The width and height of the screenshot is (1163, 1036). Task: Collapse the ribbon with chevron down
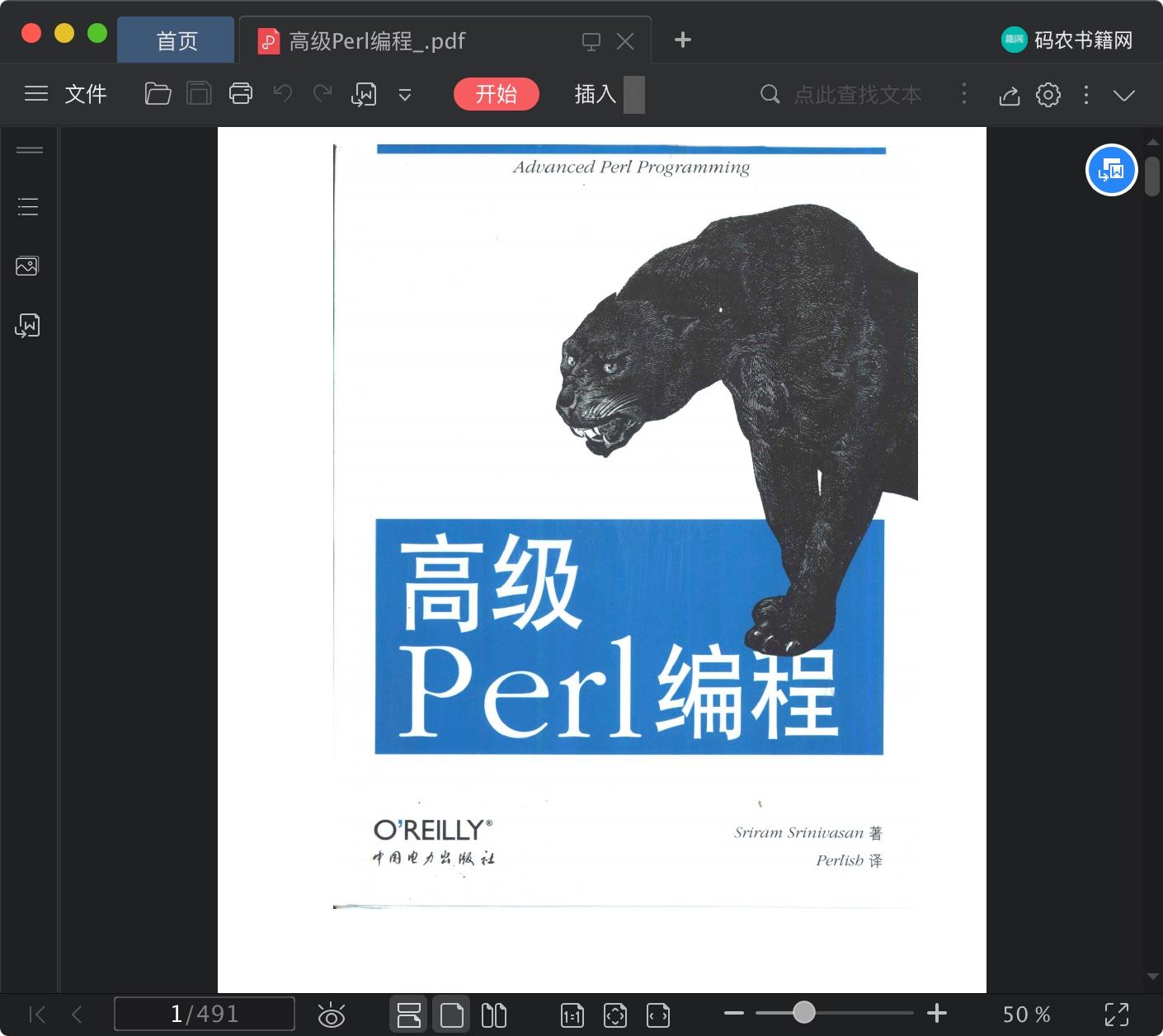pyautogui.click(x=1124, y=95)
